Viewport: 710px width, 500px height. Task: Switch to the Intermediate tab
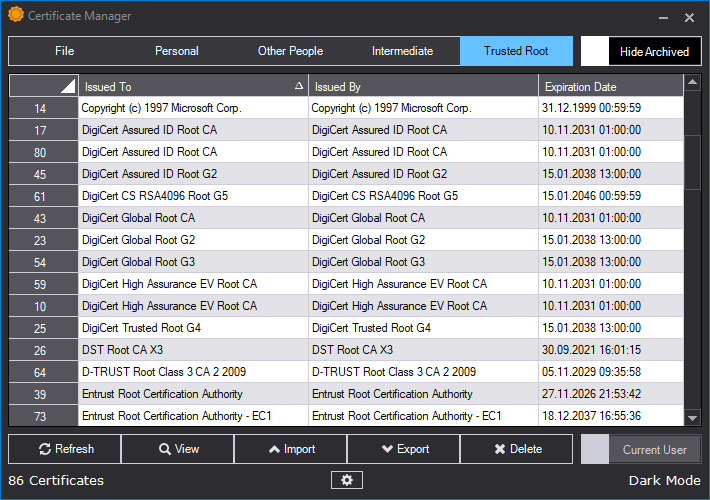(x=403, y=51)
